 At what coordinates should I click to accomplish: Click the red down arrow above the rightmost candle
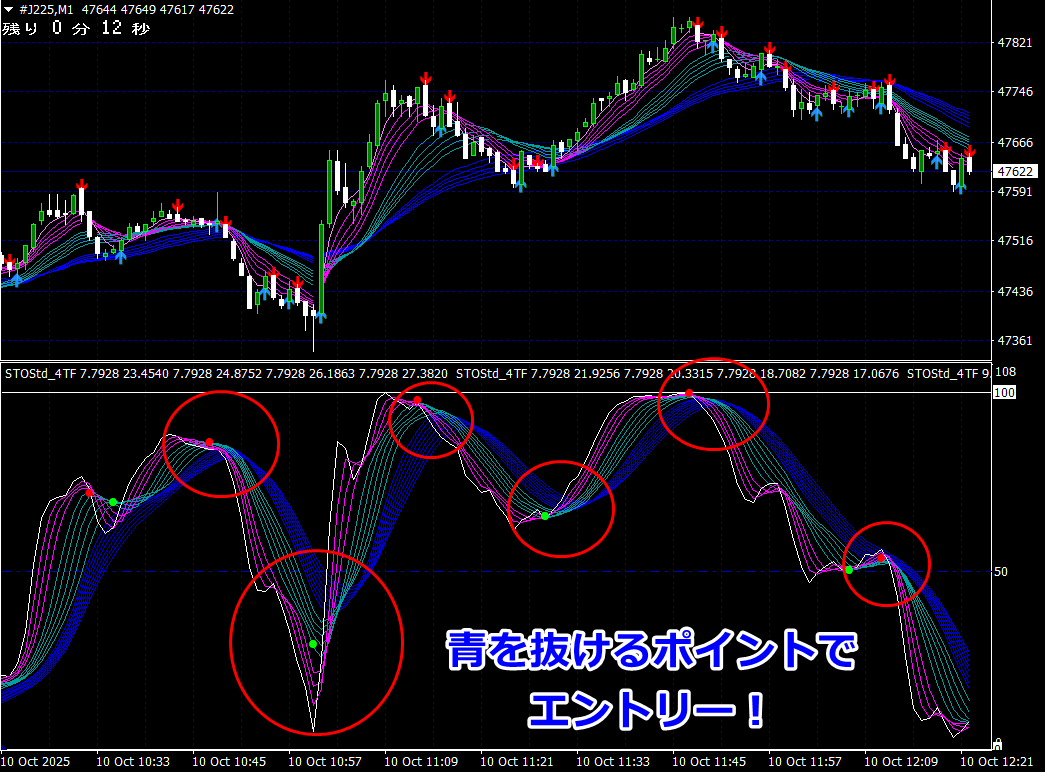point(969,152)
